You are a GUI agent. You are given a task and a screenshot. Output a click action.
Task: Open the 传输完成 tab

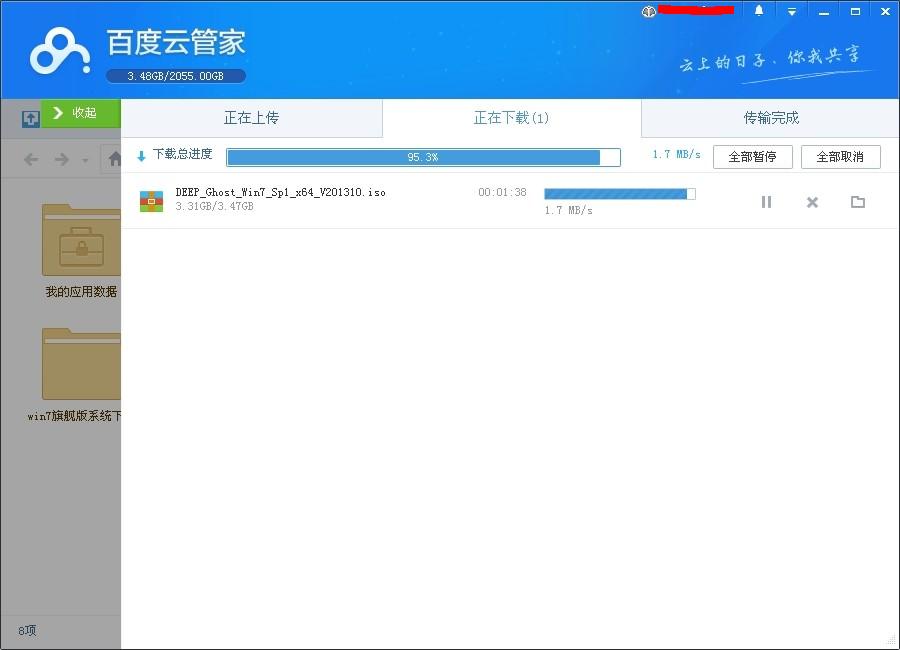click(x=770, y=118)
